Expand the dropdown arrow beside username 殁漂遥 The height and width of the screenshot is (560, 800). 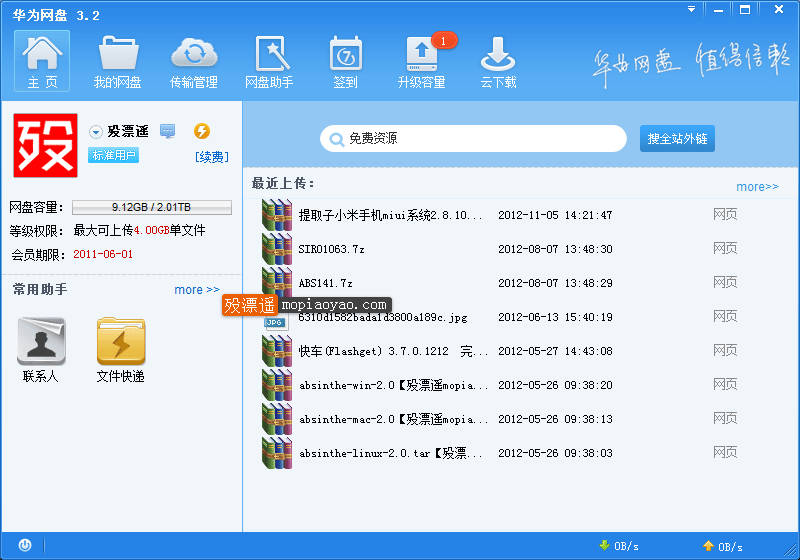click(95, 132)
